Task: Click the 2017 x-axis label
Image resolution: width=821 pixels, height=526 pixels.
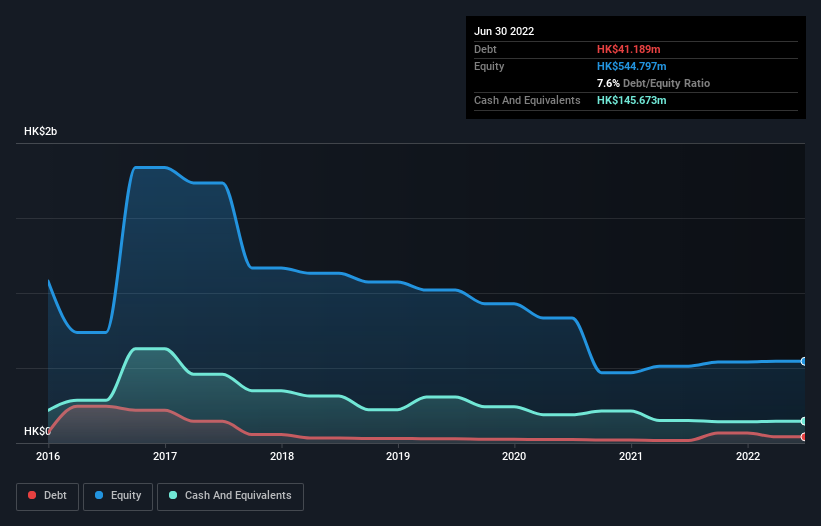Action: point(165,456)
